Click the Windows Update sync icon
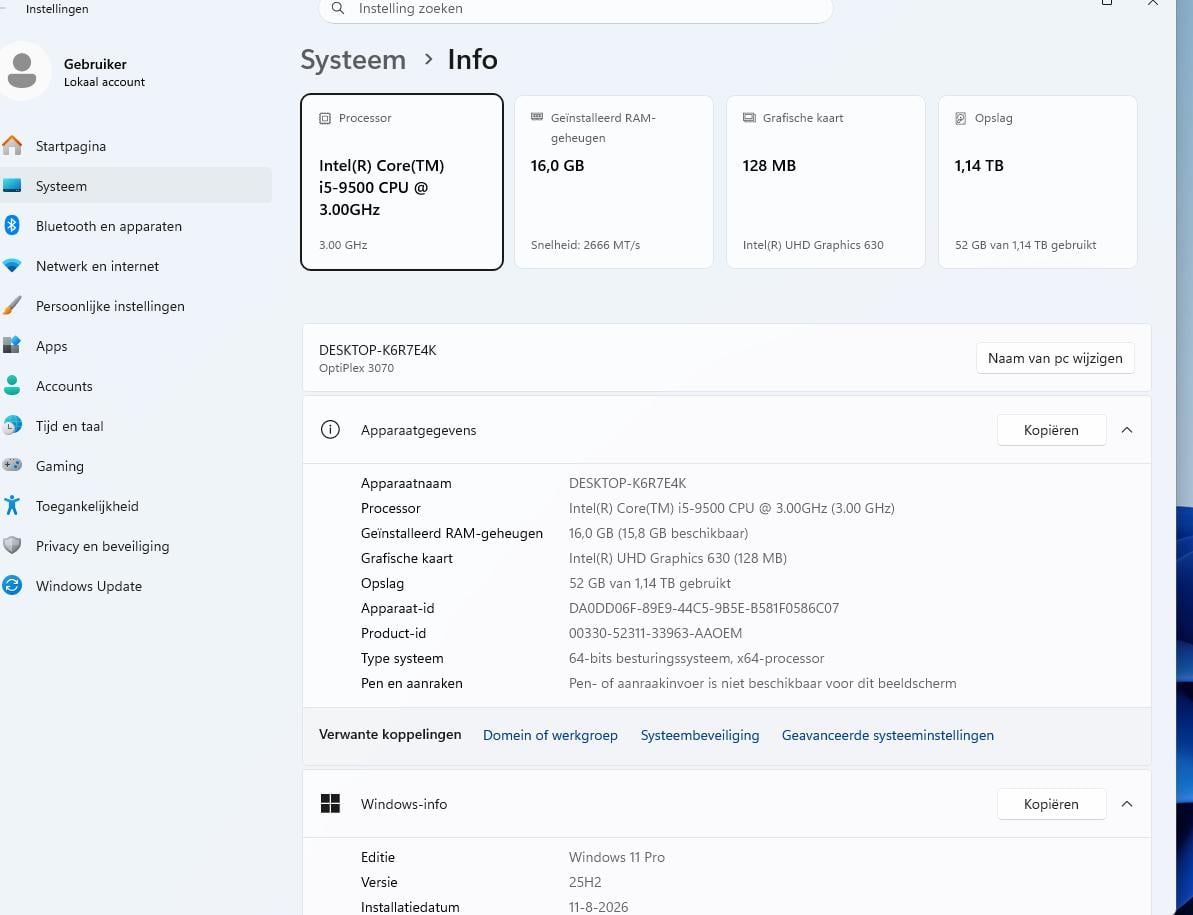 (x=12, y=586)
